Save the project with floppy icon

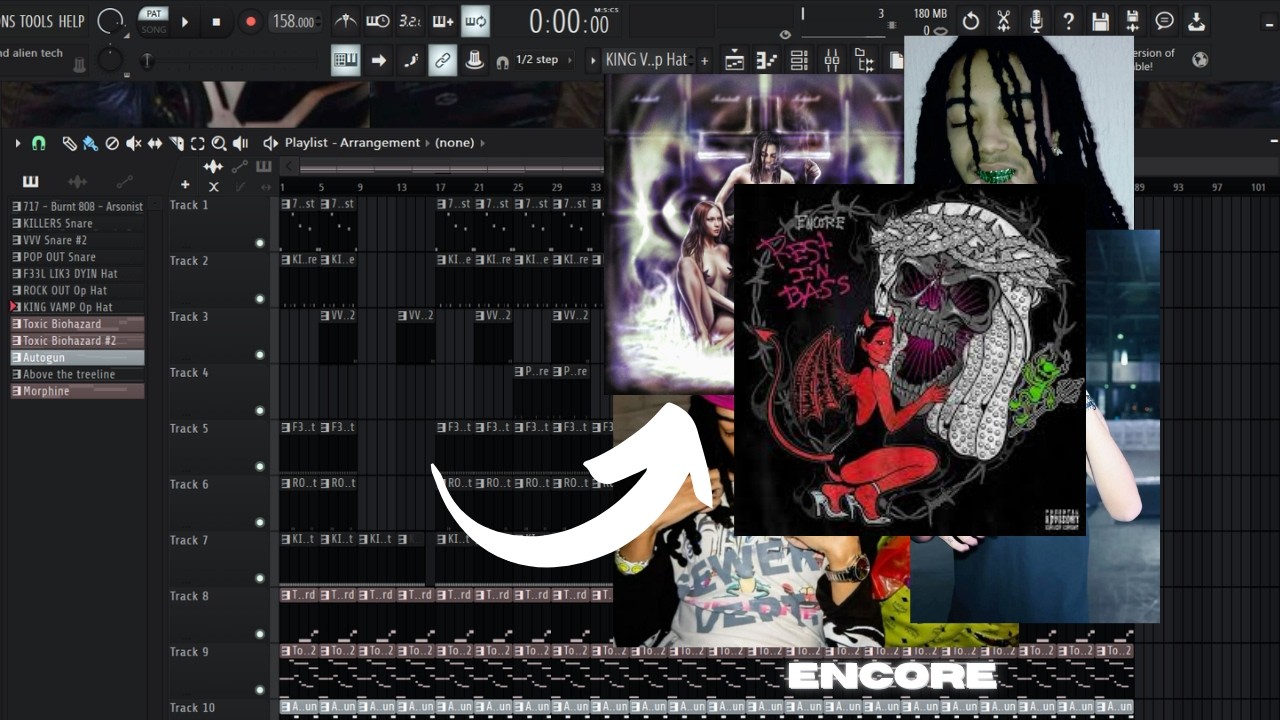coord(1100,21)
